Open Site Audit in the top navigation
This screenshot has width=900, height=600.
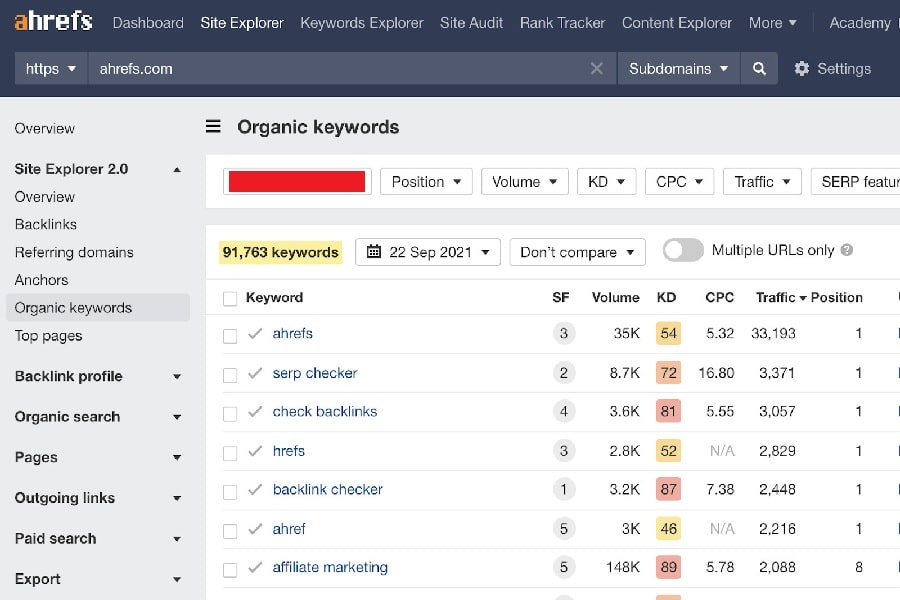click(471, 23)
